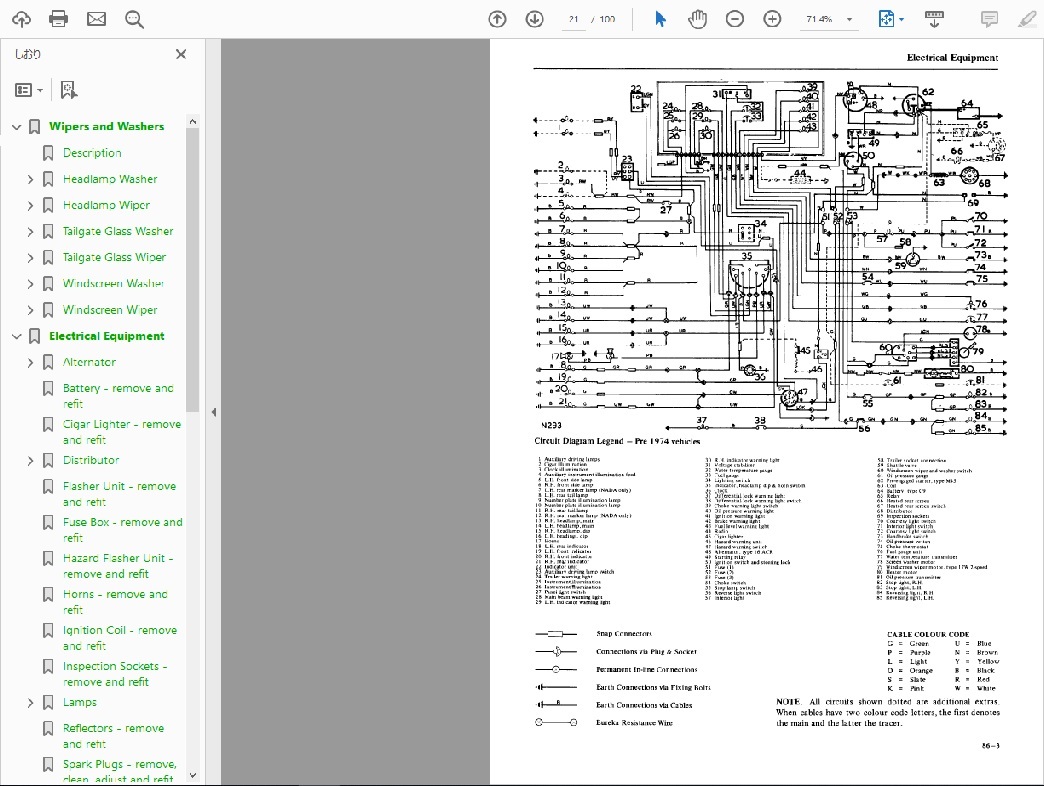The image size is (1044, 786).
Task: Go to next page arrow
Action: (535, 19)
